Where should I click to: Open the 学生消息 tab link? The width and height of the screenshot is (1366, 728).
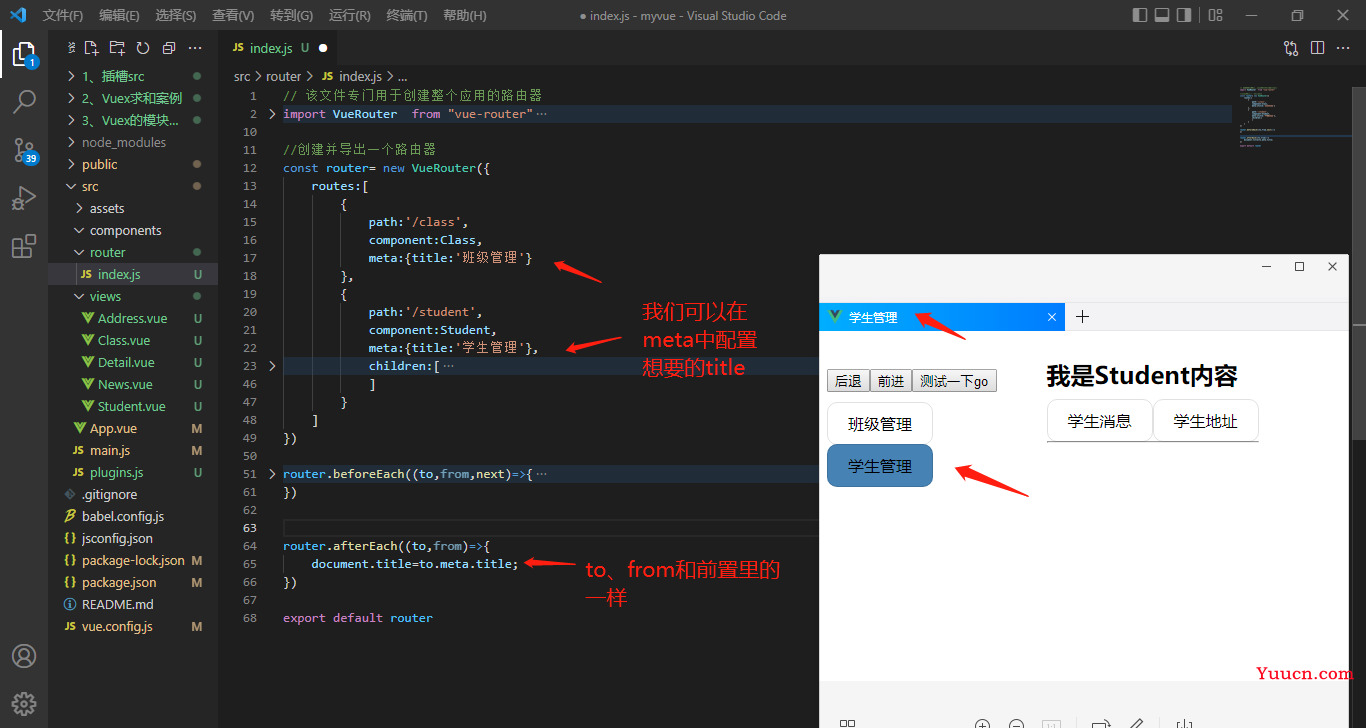[1100, 421]
